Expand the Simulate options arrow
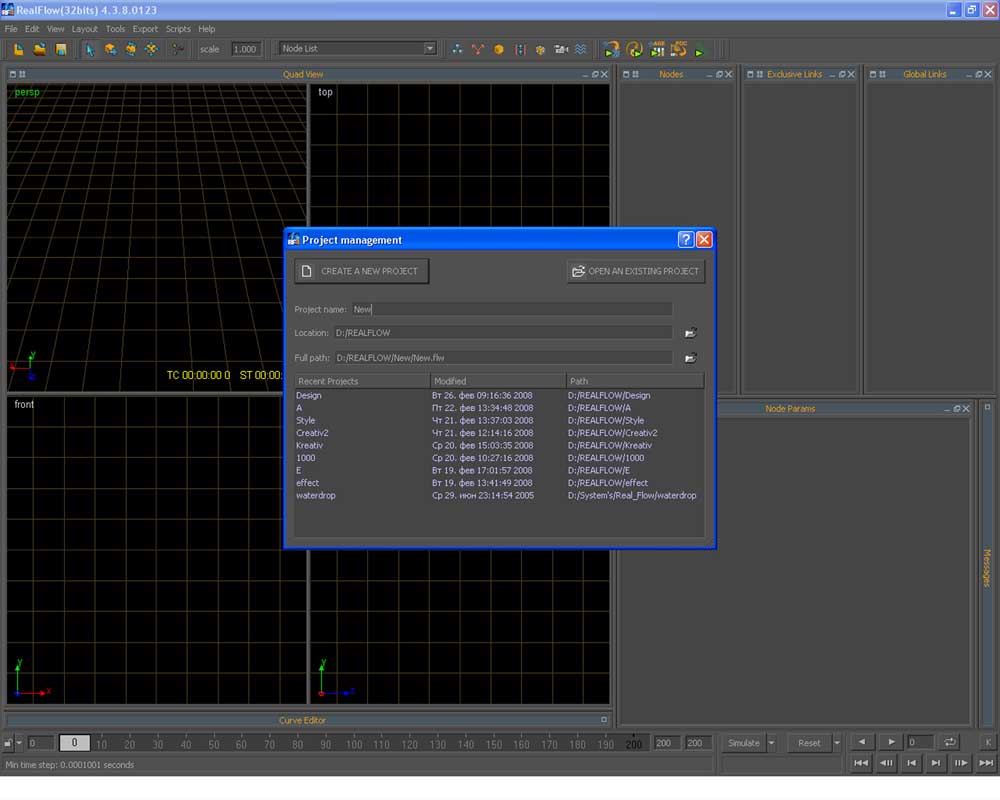The image size is (1000, 800). (772, 743)
